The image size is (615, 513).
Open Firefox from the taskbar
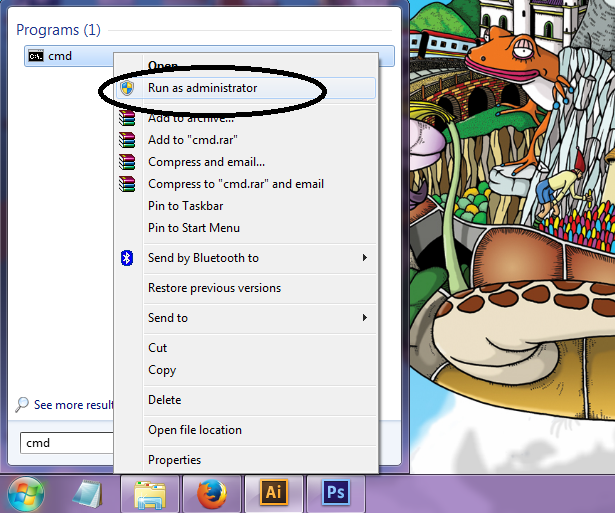[212, 493]
